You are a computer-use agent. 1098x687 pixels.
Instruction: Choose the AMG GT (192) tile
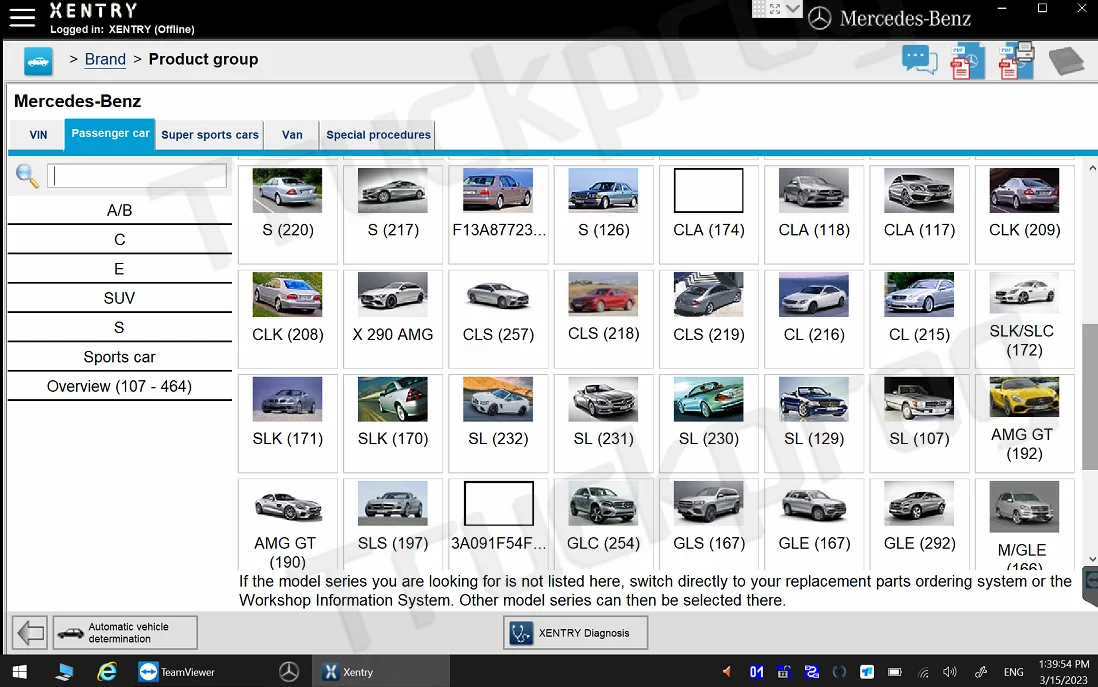pos(1024,423)
